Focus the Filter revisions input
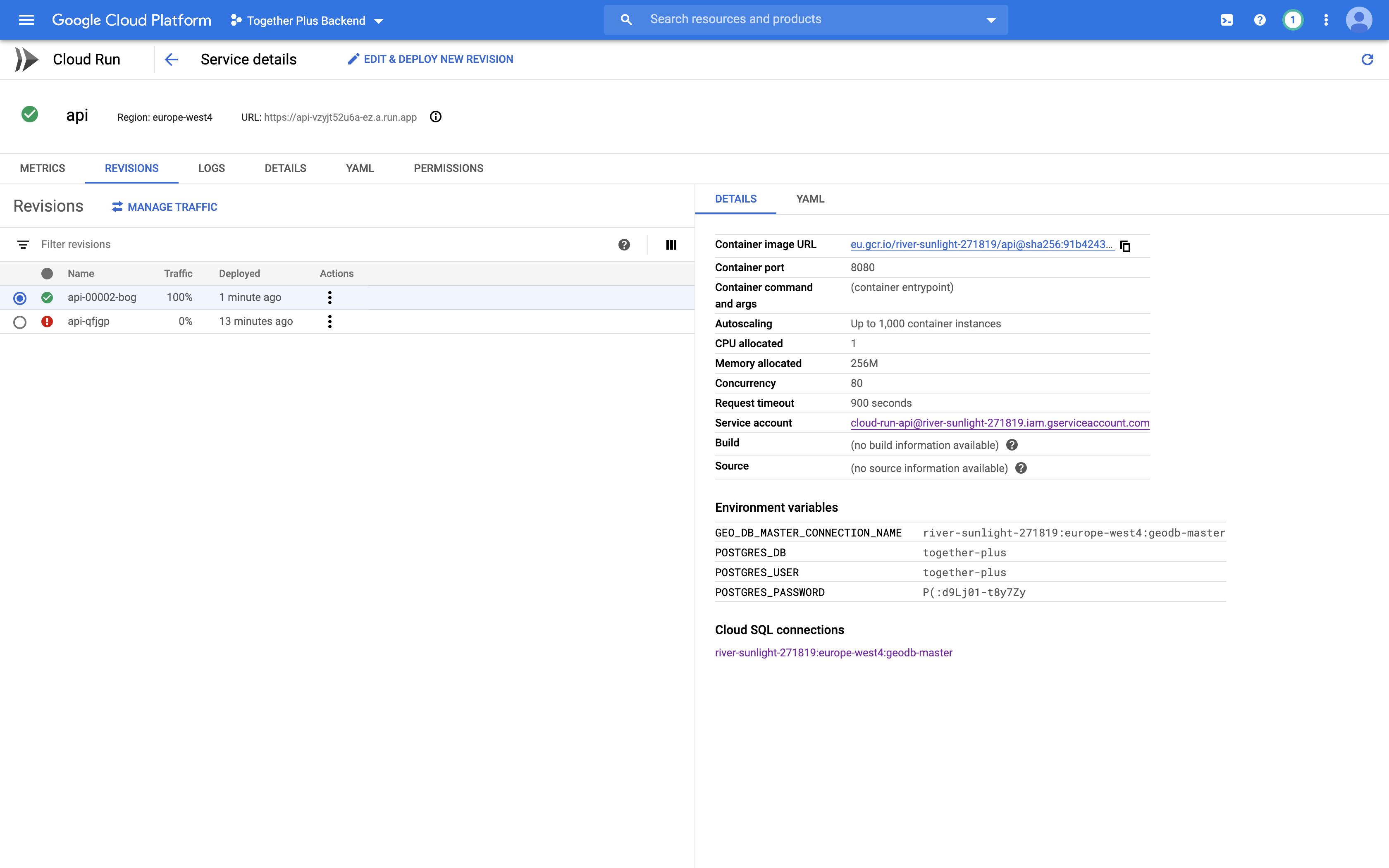Viewport: 1389px width, 868px height. pos(322,245)
